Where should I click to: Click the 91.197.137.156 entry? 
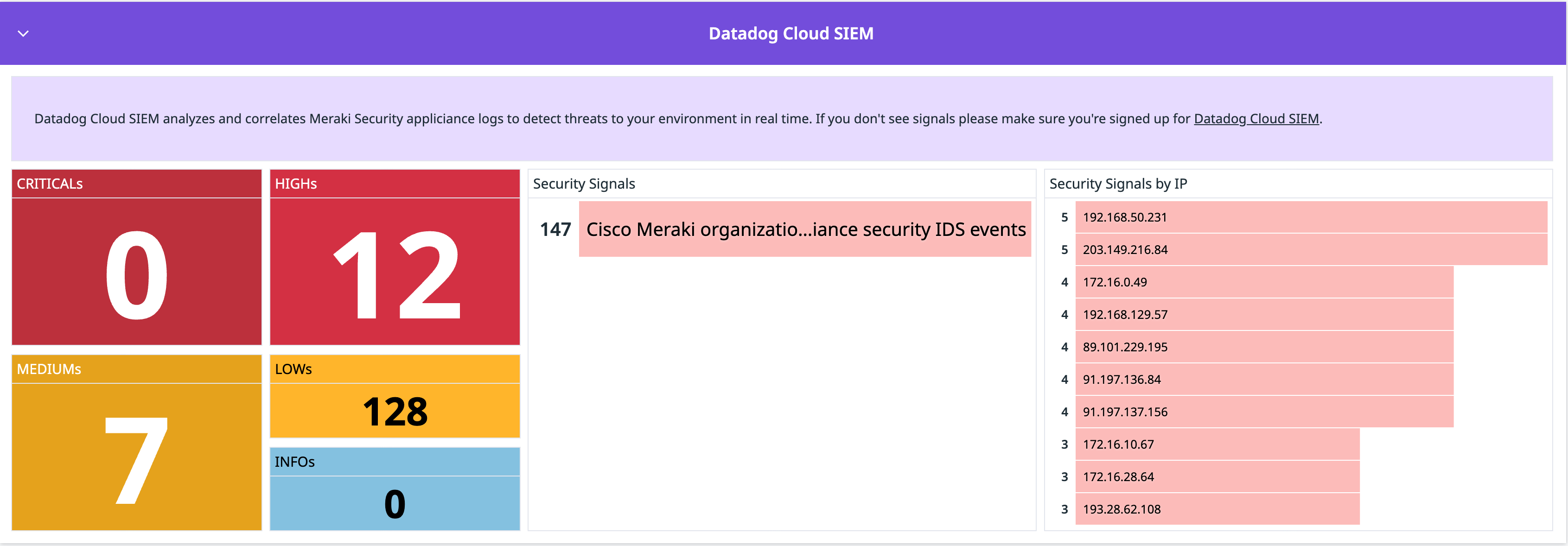1264,412
